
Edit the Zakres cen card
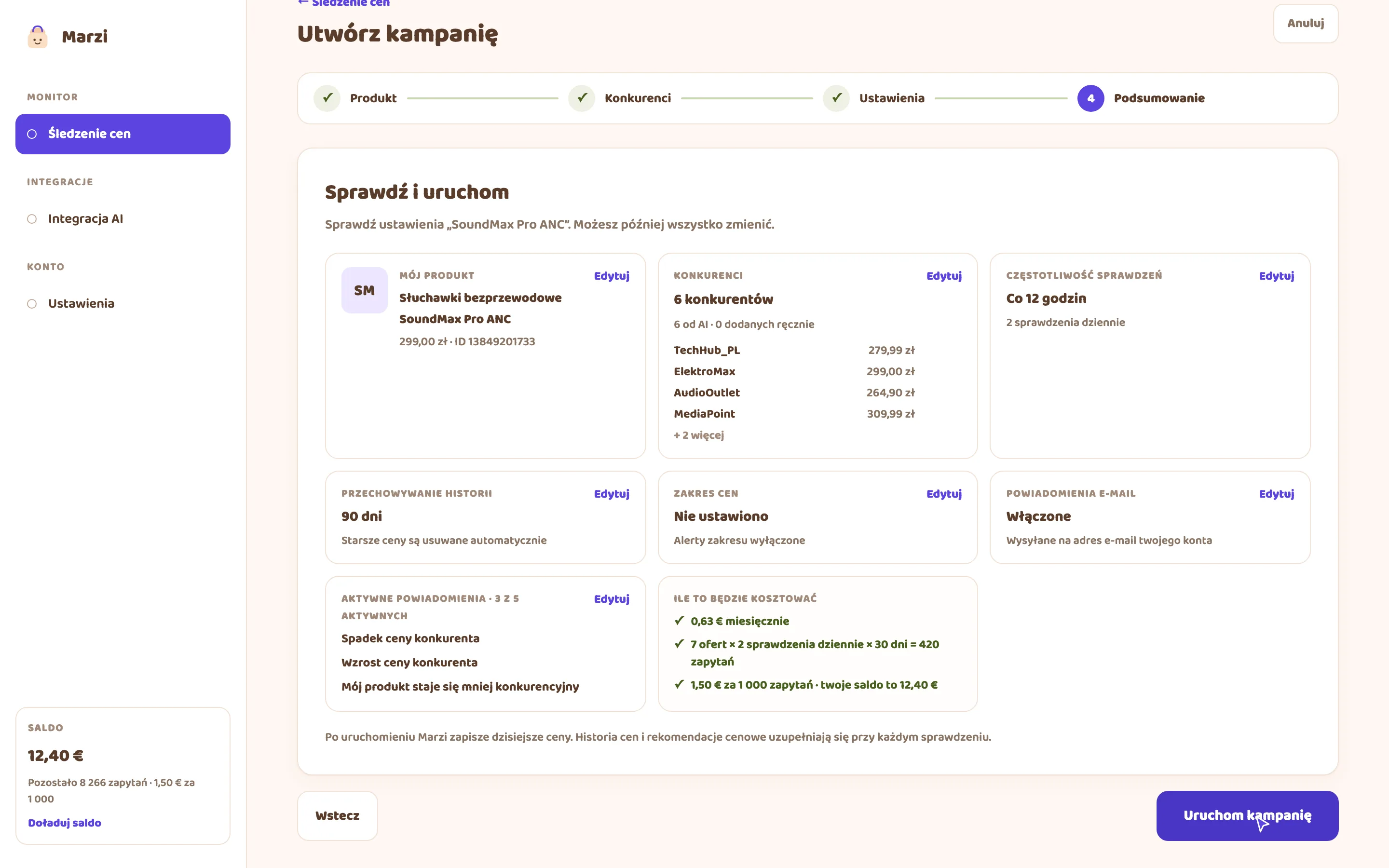tap(944, 494)
